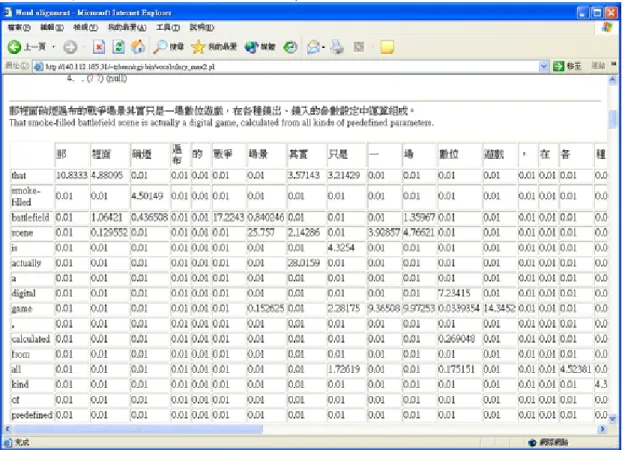Image resolution: width=625 pixels, height=450 pixels.
Task: Click the Links toolbar label
Action: click(598, 66)
